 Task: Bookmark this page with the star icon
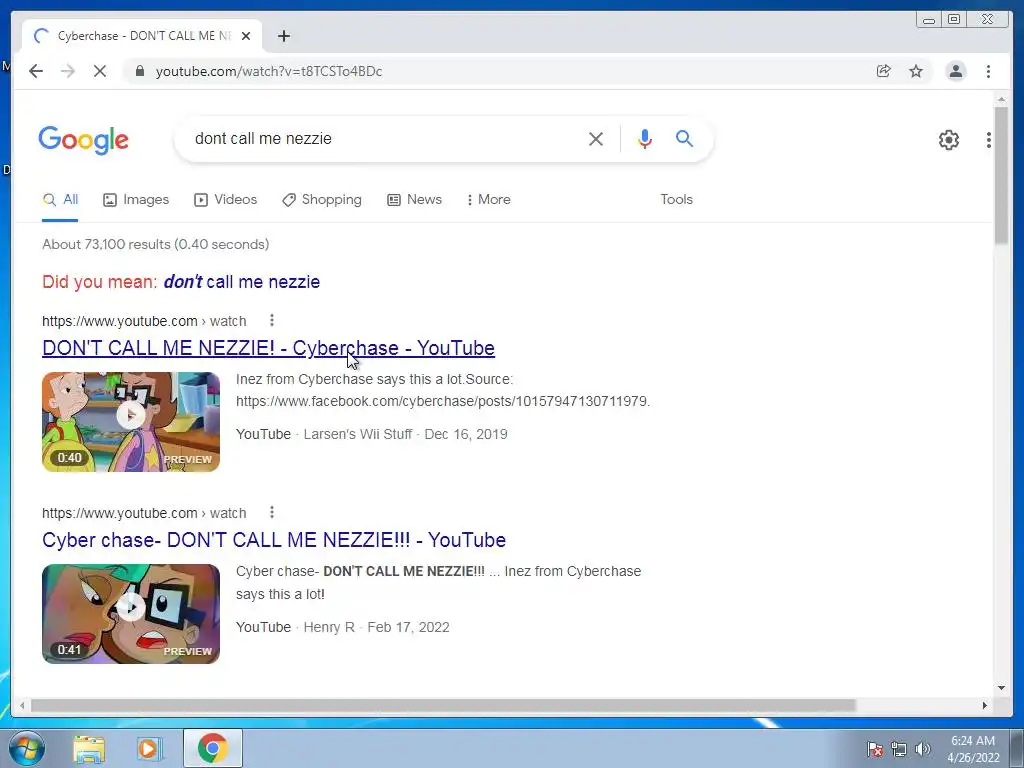(x=916, y=71)
